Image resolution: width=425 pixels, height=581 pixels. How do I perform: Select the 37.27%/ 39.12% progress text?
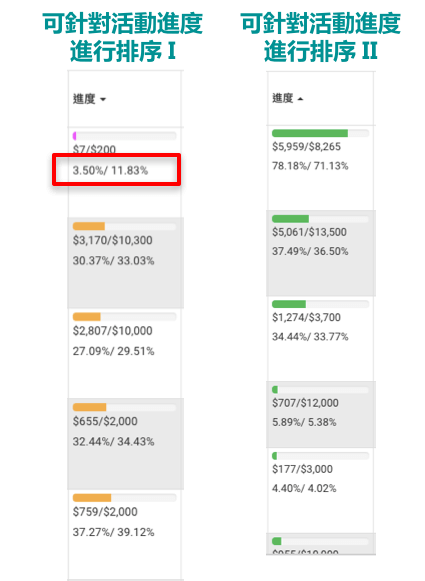point(113,532)
